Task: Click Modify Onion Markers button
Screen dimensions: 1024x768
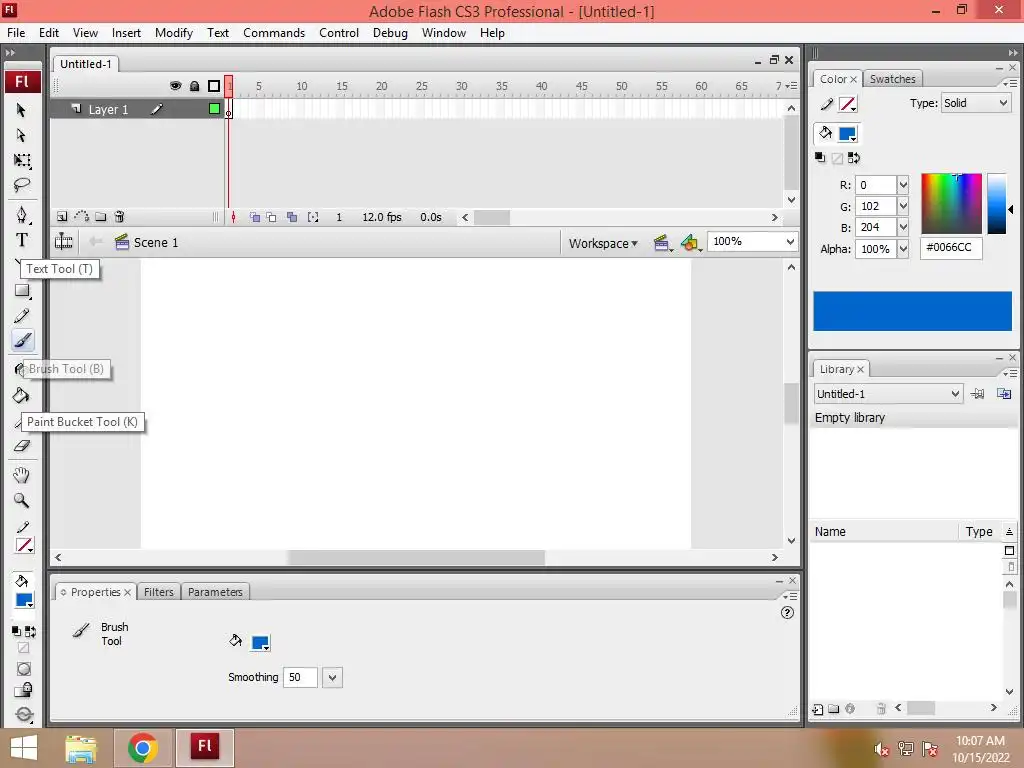Action: tap(313, 217)
